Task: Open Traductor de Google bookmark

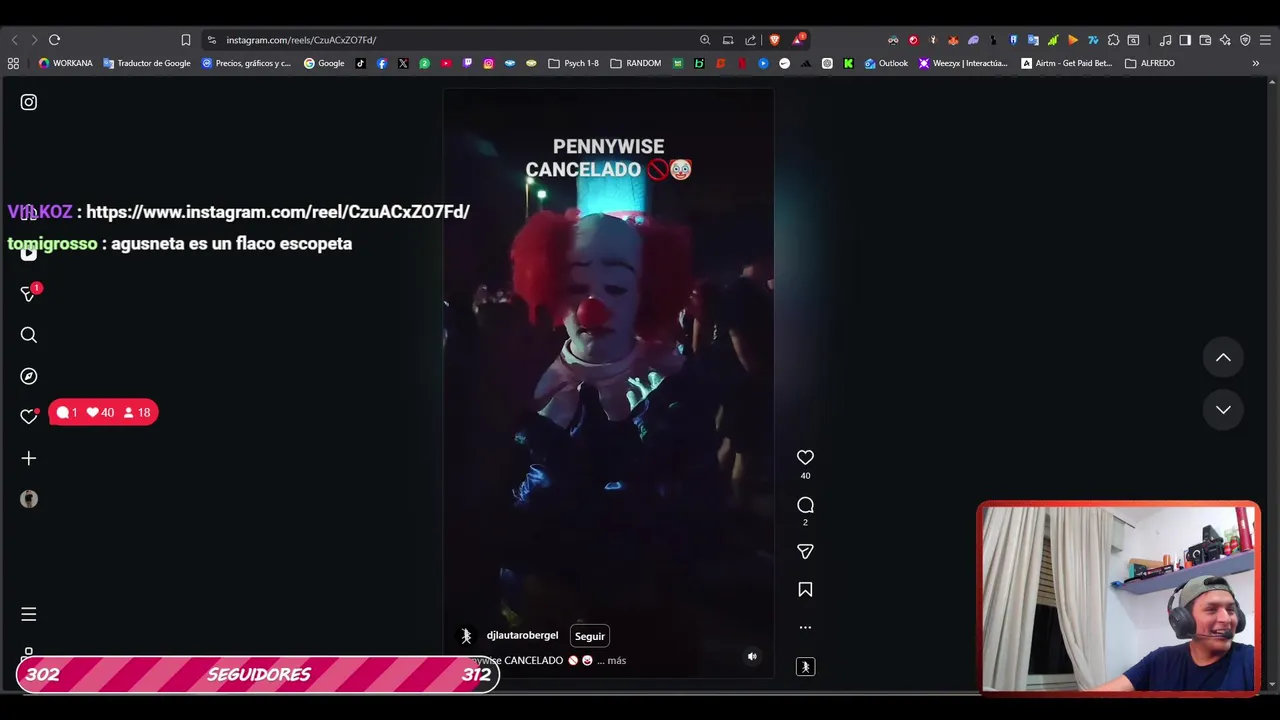Action: (x=146, y=63)
